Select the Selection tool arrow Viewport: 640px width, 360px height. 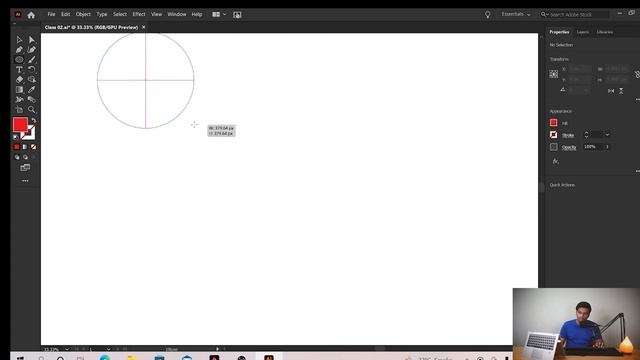(19, 40)
